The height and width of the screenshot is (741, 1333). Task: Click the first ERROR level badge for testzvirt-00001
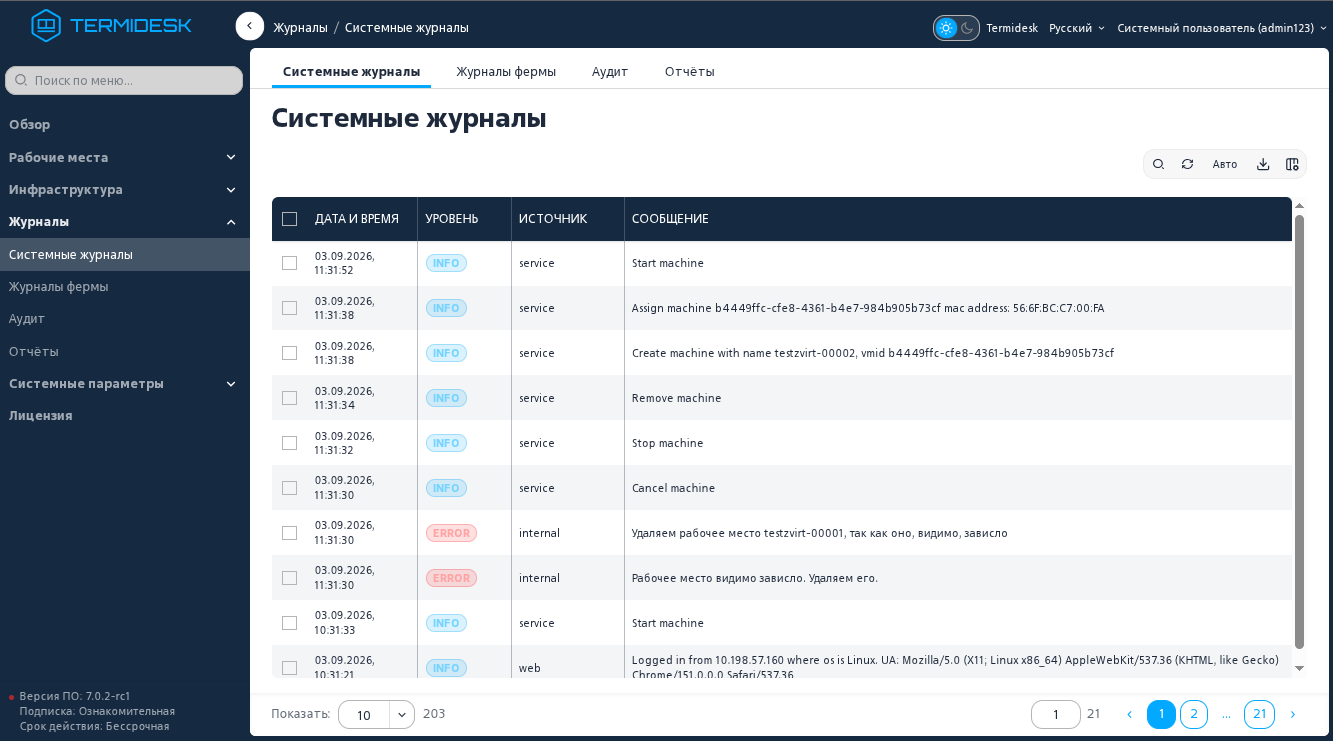(451, 533)
